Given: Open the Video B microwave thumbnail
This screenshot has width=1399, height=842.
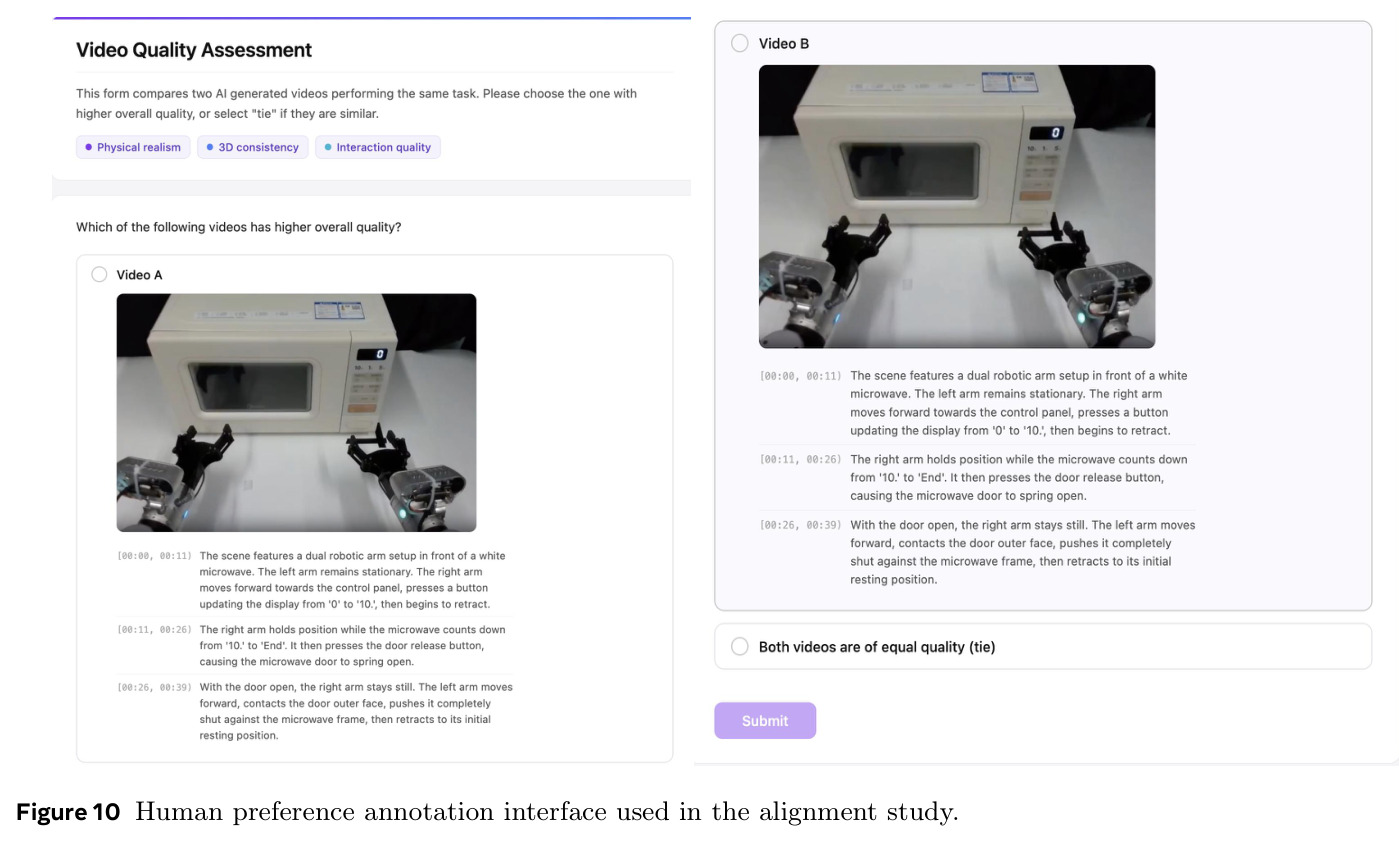Looking at the screenshot, I should [x=957, y=206].
